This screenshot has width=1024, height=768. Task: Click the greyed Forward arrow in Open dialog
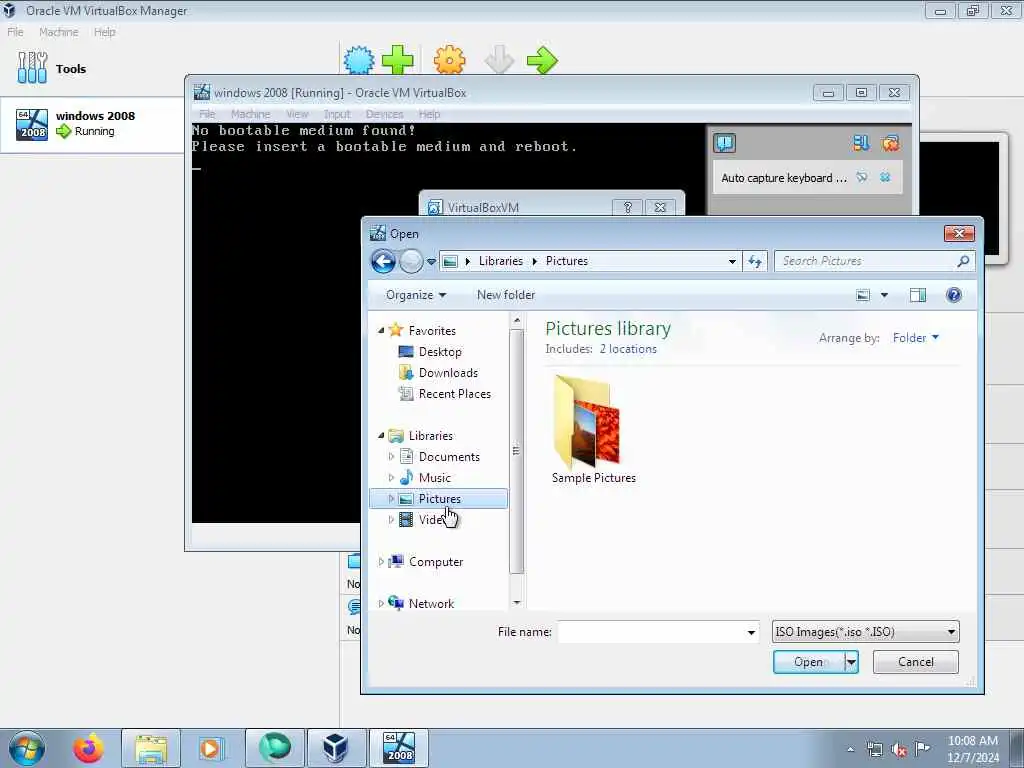click(x=411, y=261)
